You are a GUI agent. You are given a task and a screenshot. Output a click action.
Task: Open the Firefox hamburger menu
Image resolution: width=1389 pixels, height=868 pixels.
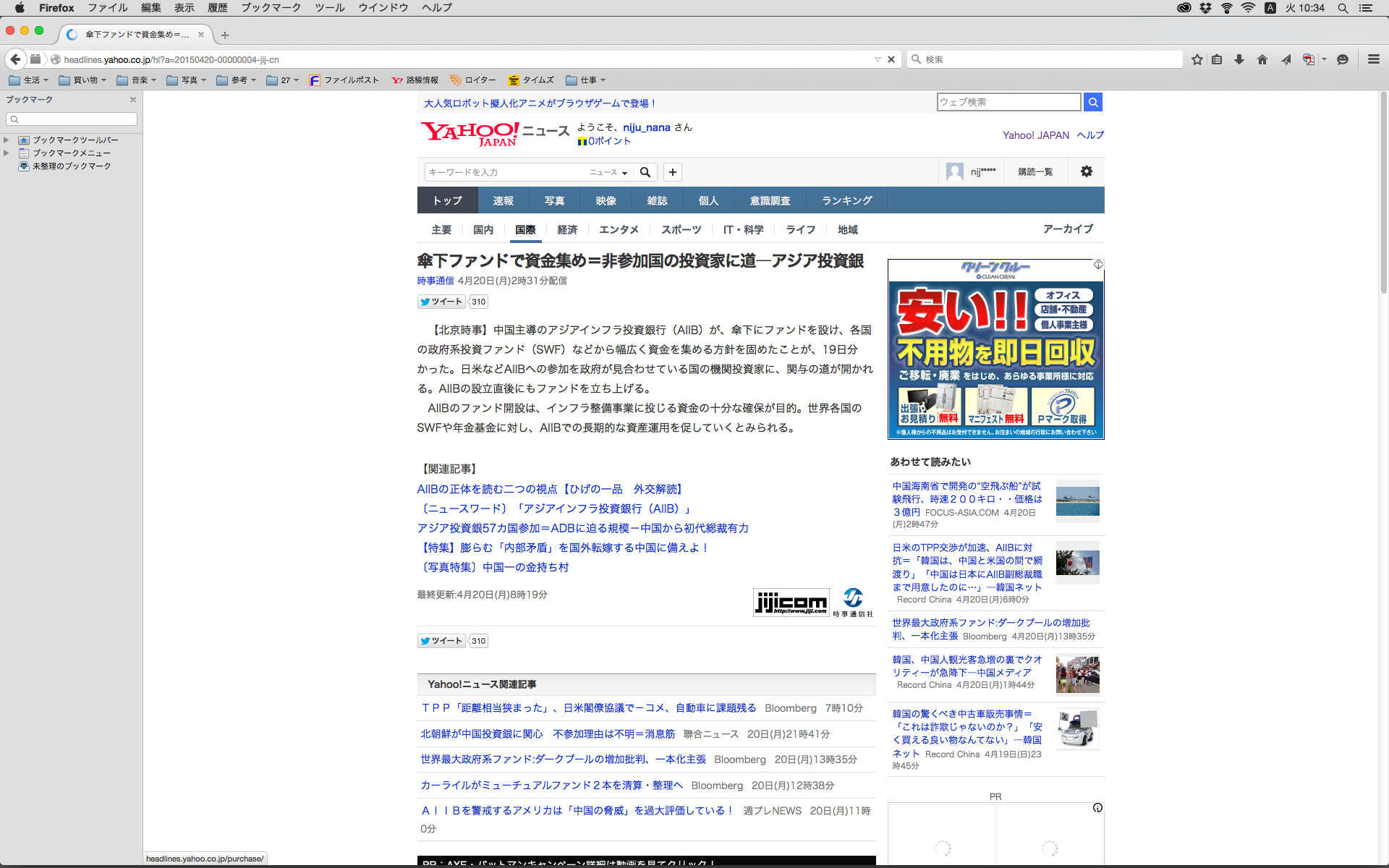[x=1373, y=59]
